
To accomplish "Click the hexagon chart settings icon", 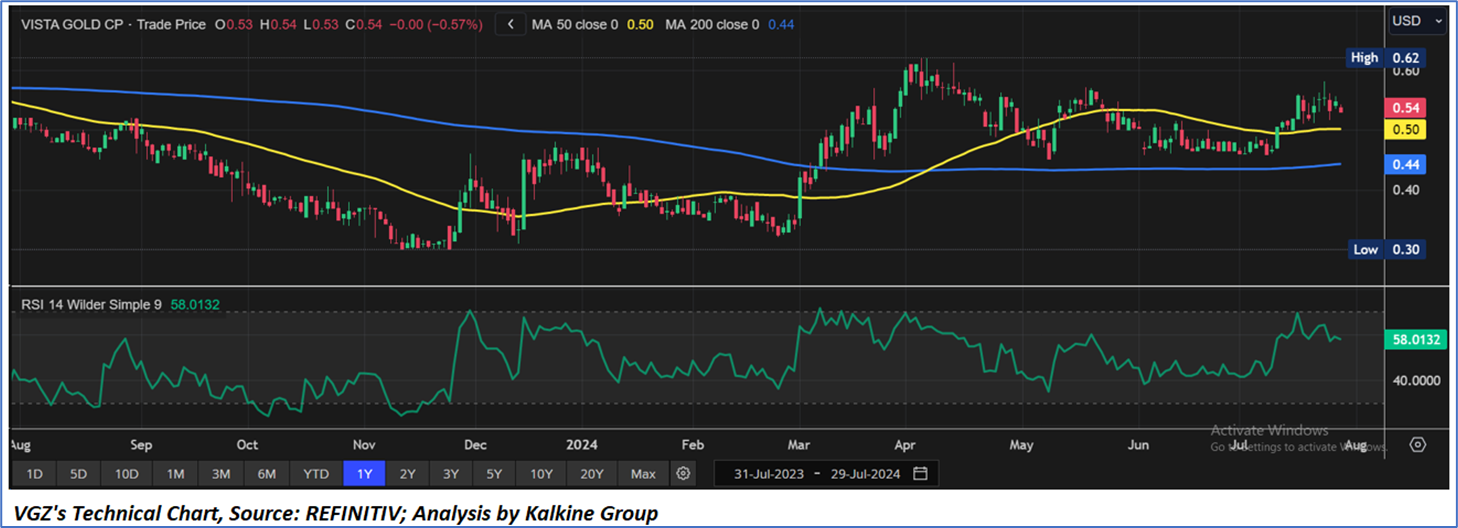I will 1417,444.
